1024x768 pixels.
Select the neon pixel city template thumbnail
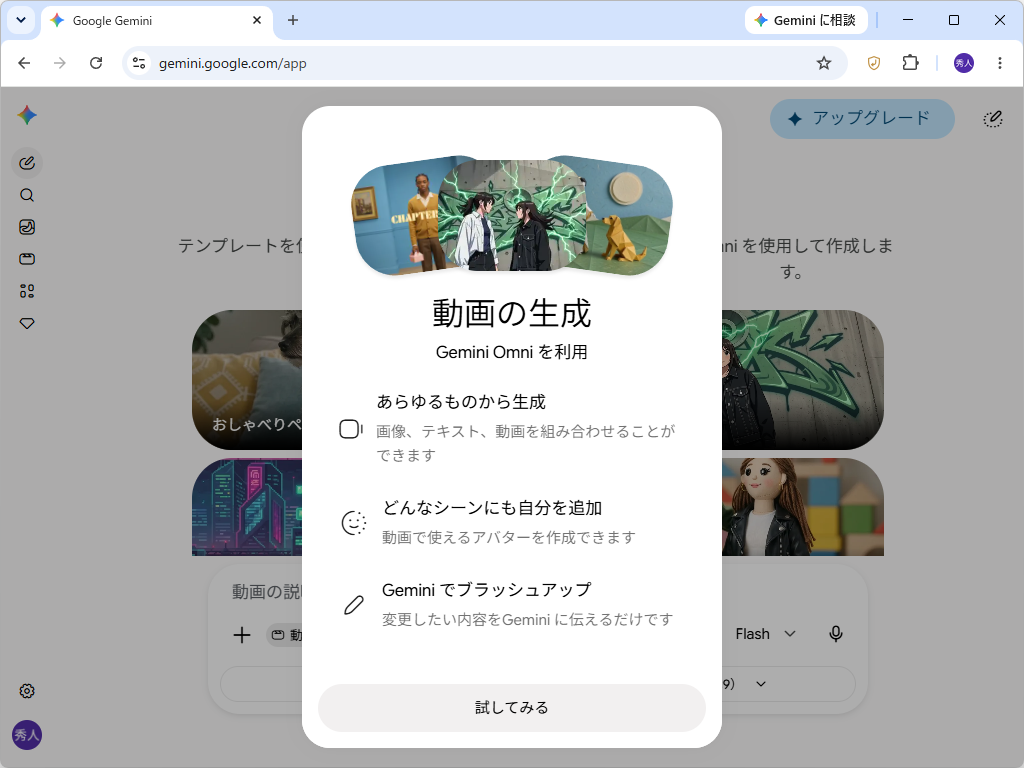pos(247,507)
